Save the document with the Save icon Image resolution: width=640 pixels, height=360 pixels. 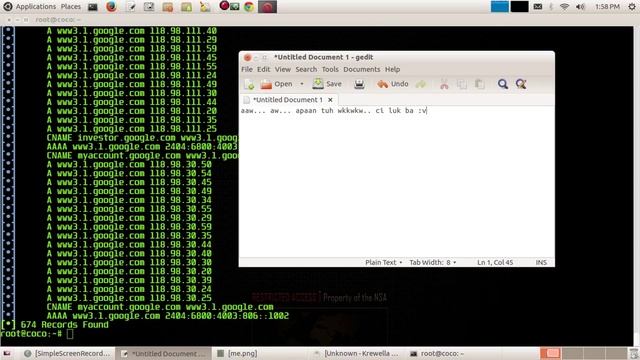tap(318, 84)
